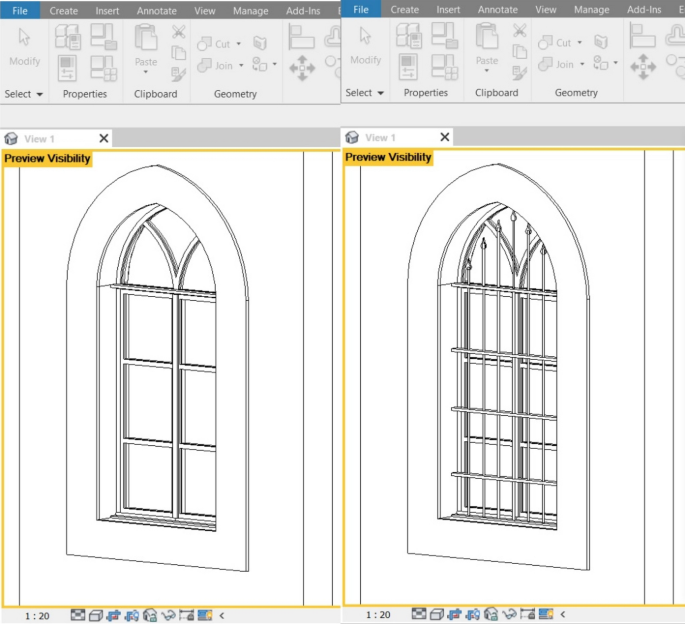This screenshot has height=624, width=685.
Task: Open Detail Level icon on left view control bar
Action: click(x=77, y=615)
